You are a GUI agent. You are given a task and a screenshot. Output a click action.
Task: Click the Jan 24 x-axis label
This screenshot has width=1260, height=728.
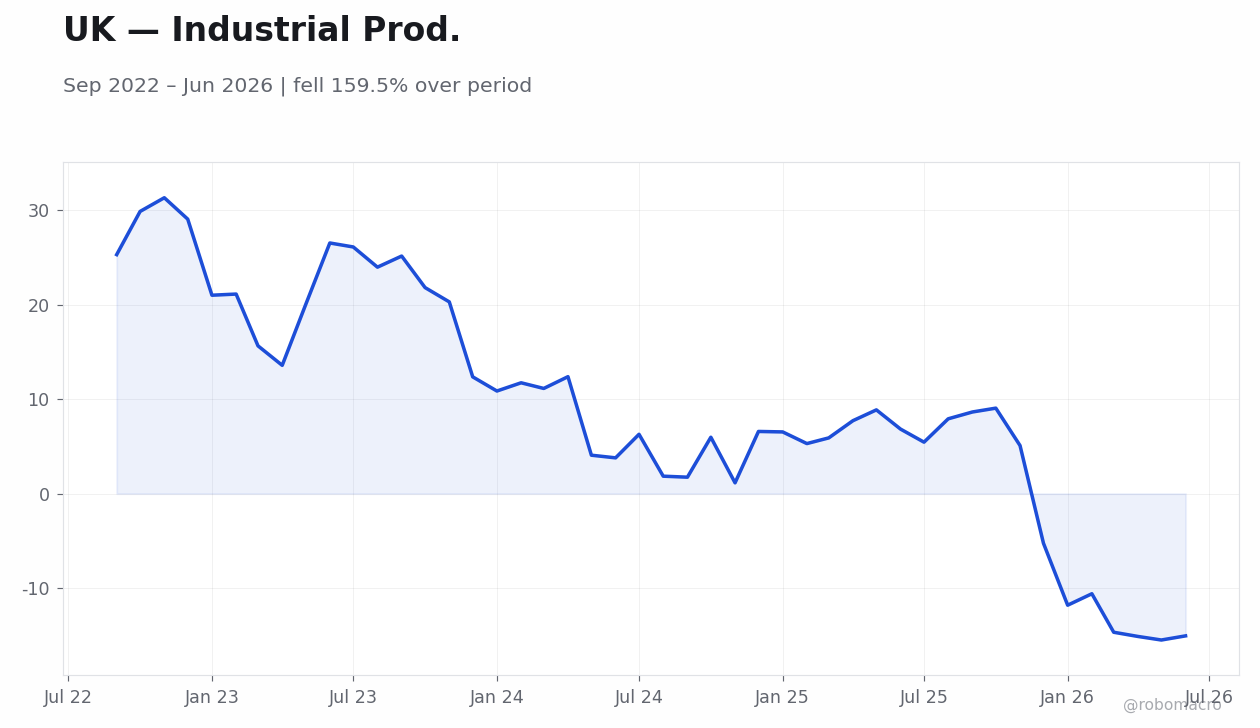(x=497, y=698)
